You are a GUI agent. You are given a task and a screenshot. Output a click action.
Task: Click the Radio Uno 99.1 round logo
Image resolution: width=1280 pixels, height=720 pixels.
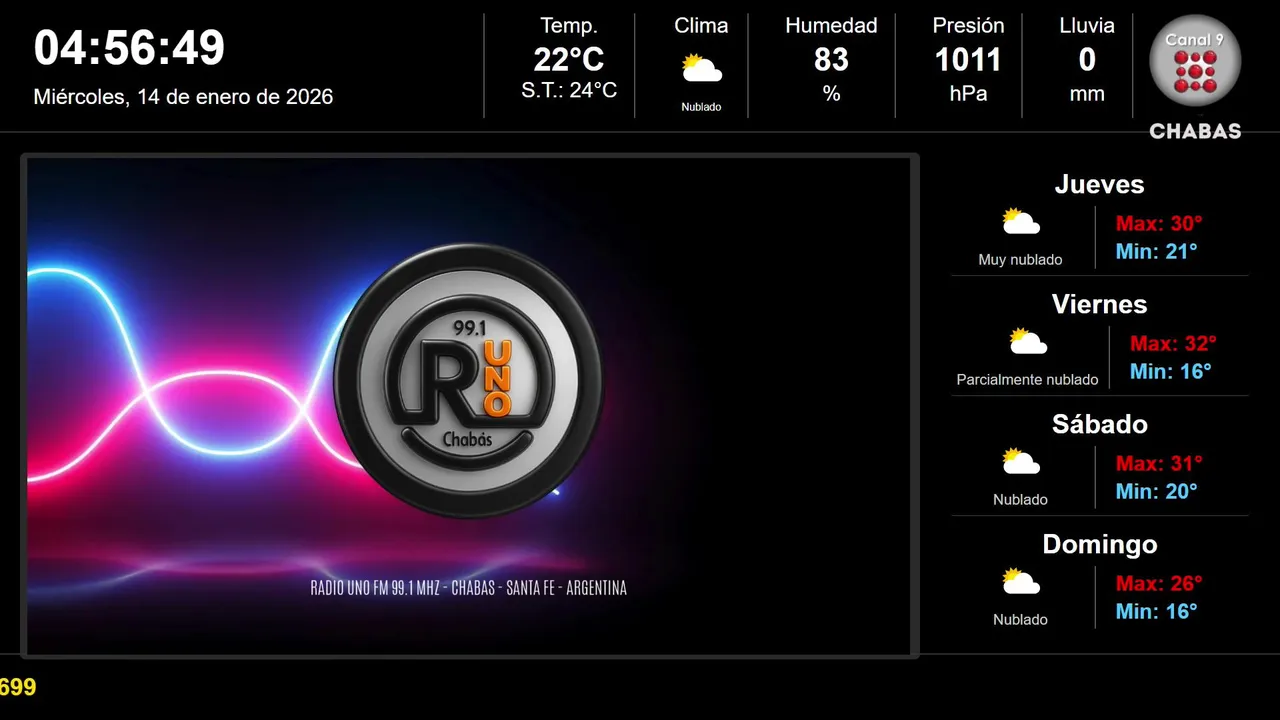point(468,380)
